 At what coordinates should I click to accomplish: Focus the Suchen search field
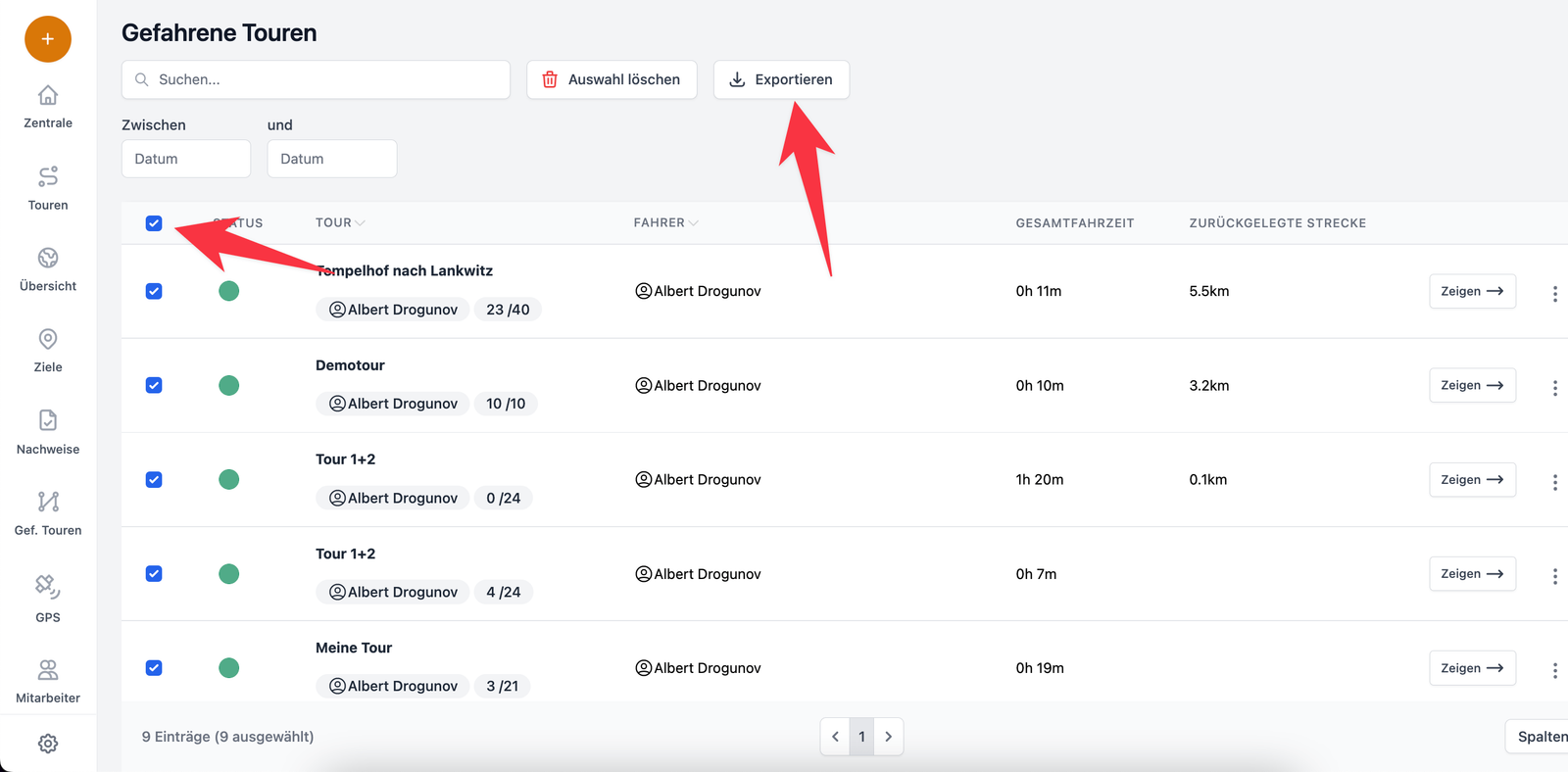(x=316, y=79)
